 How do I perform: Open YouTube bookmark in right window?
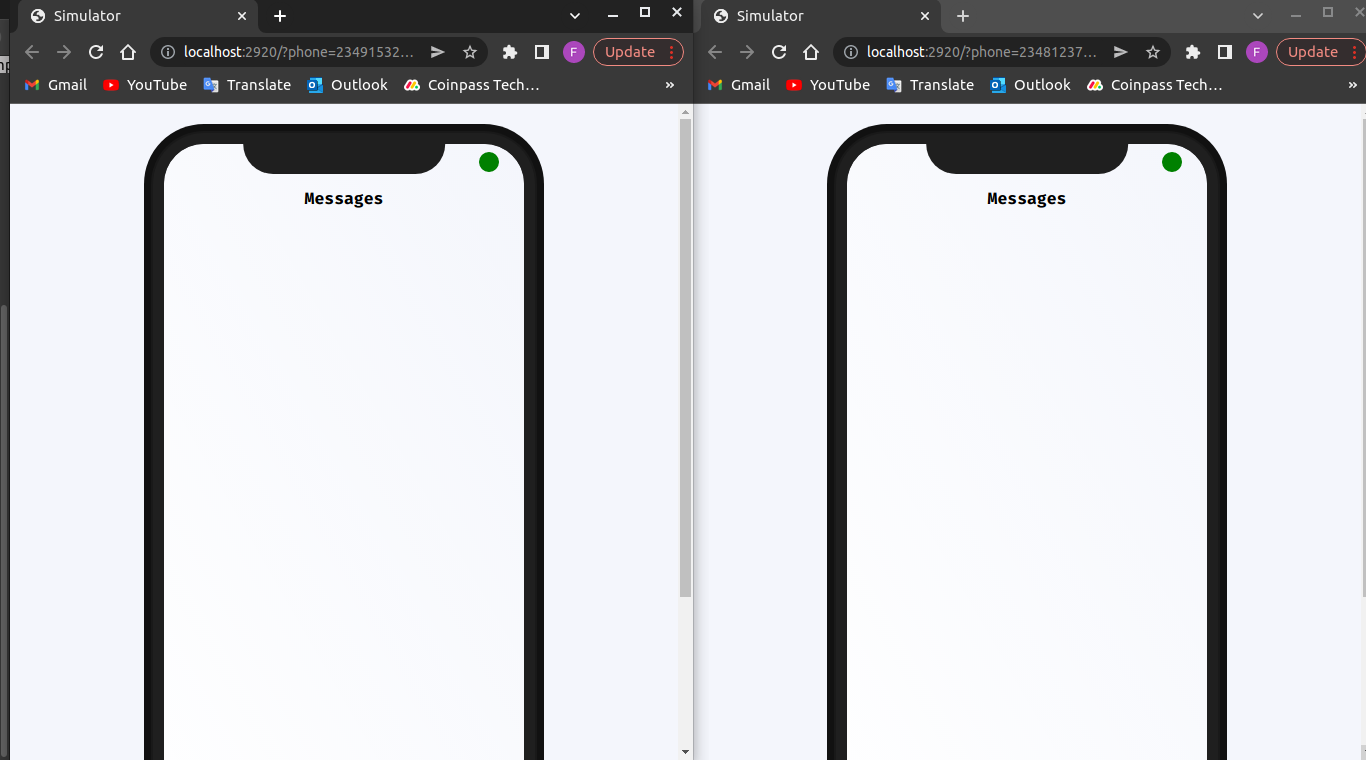coord(828,85)
